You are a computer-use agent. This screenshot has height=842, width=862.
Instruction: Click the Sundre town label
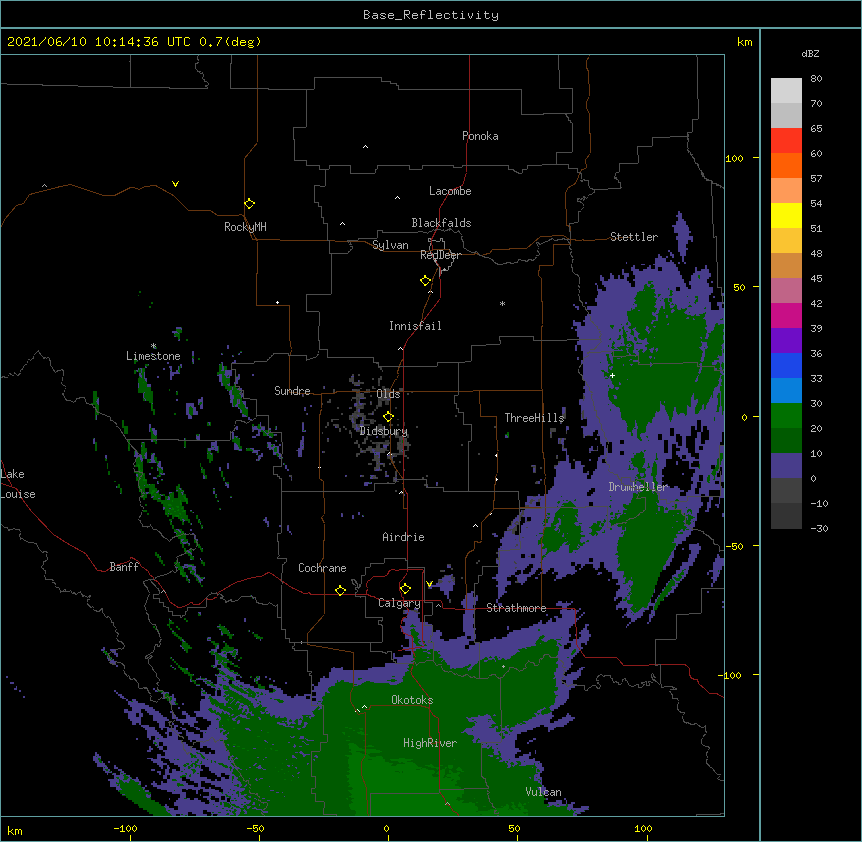tap(292, 391)
